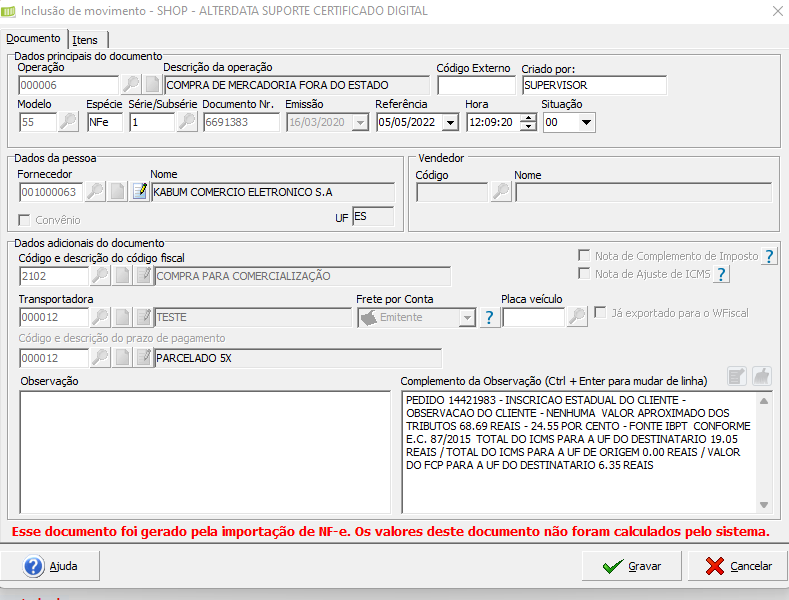Click the Cancelar button
The width and height of the screenshot is (789, 600).
click(x=738, y=566)
